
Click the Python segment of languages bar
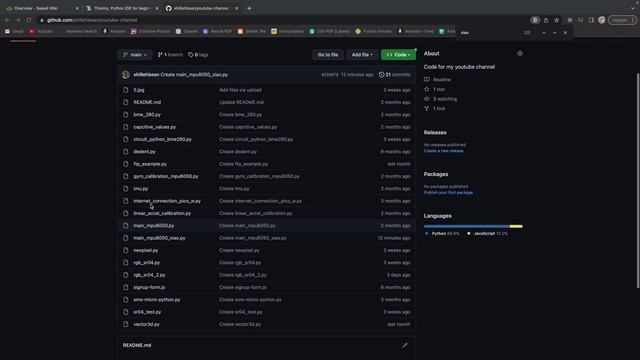click(x=466, y=226)
